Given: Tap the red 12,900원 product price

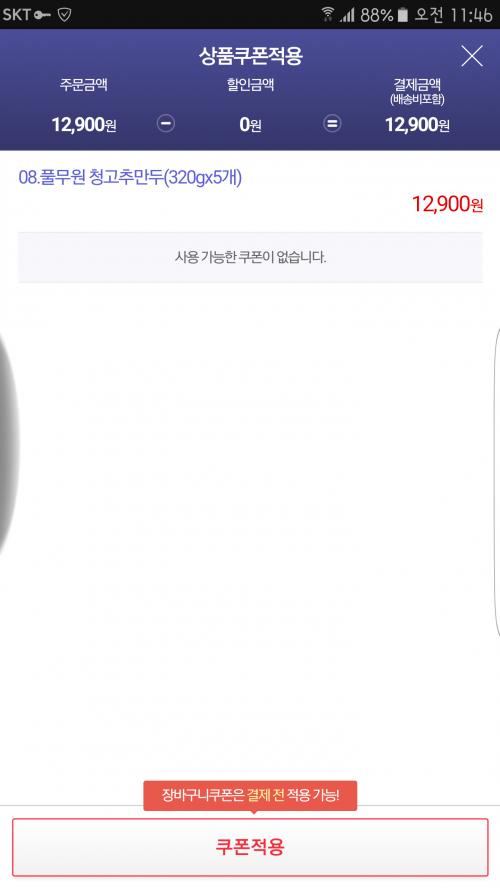Looking at the screenshot, I should (447, 204).
